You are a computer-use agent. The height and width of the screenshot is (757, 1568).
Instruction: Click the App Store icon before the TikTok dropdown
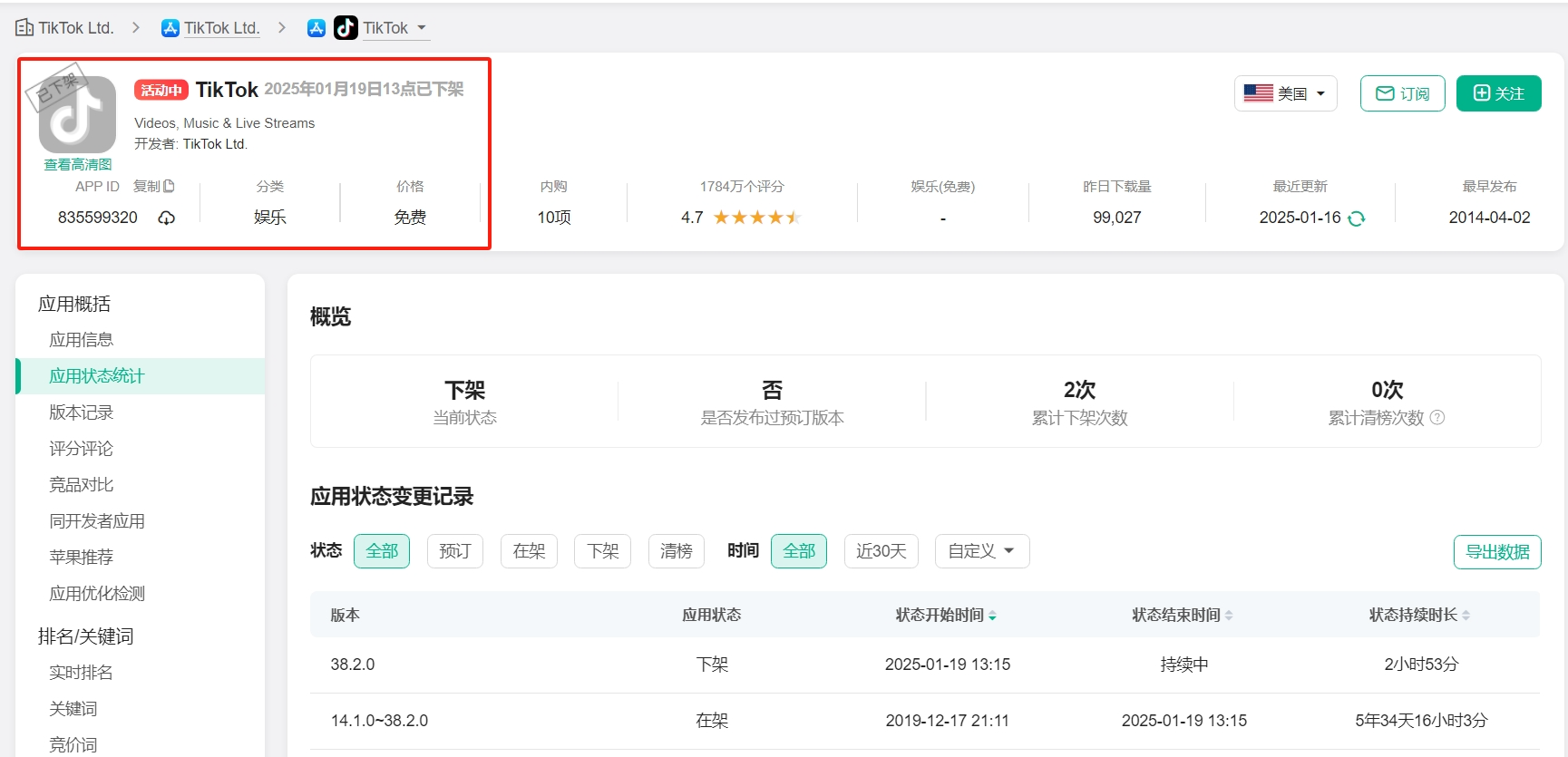tap(316, 28)
